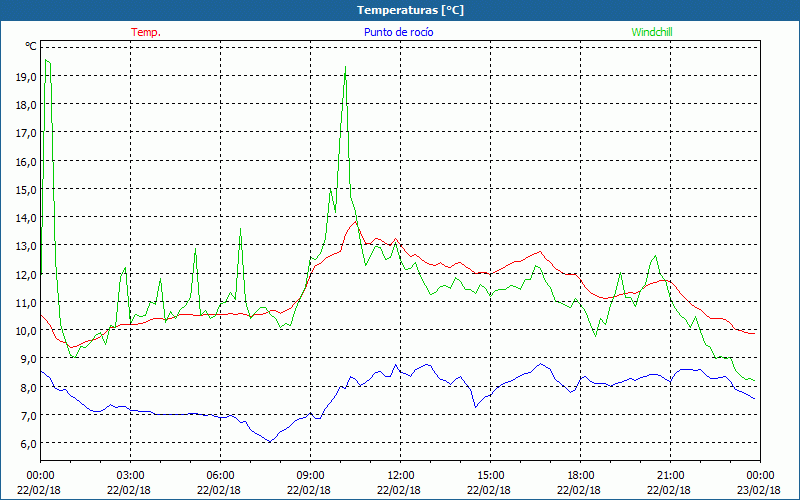Click the '23/02/18' date label
Screen dimensions: 800x500
[760, 490]
